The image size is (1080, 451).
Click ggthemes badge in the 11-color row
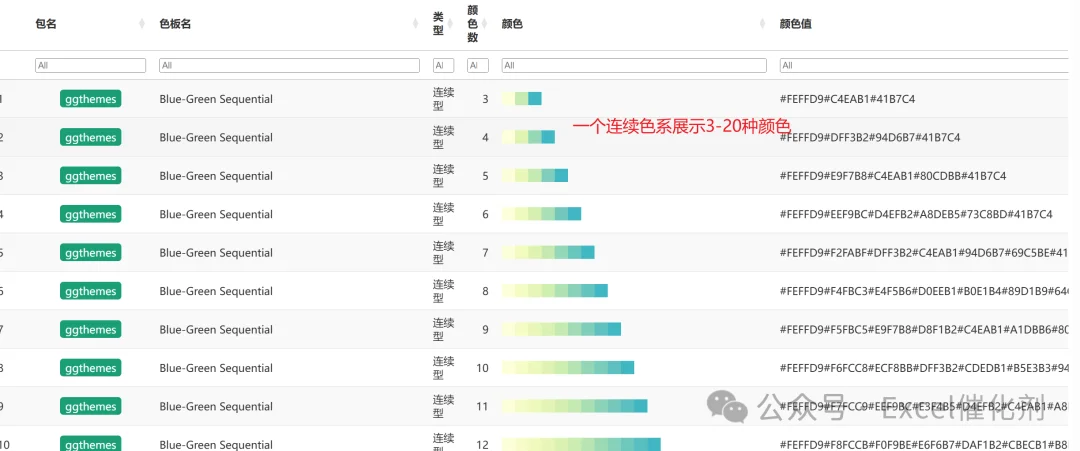(90, 407)
